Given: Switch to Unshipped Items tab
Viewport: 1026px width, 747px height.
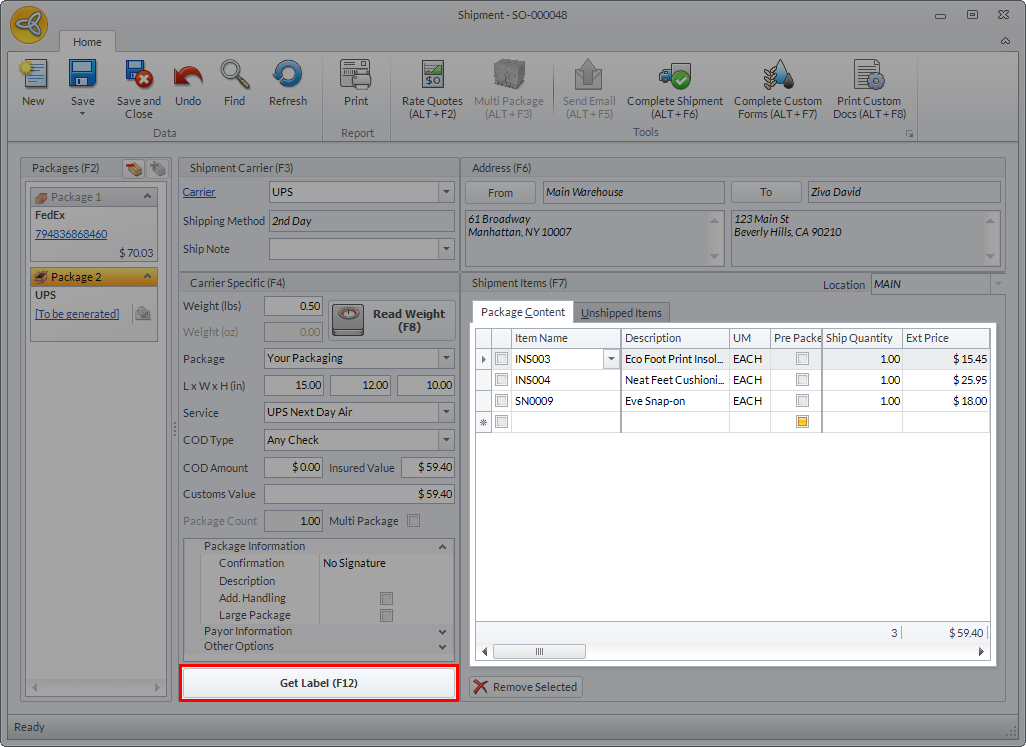Looking at the screenshot, I should [x=621, y=313].
